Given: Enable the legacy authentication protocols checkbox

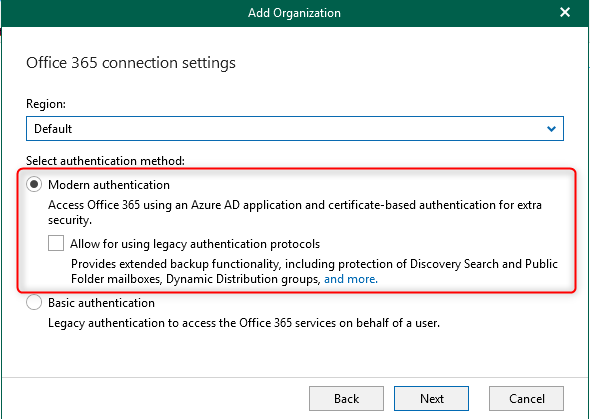Looking at the screenshot, I should coord(56,243).
